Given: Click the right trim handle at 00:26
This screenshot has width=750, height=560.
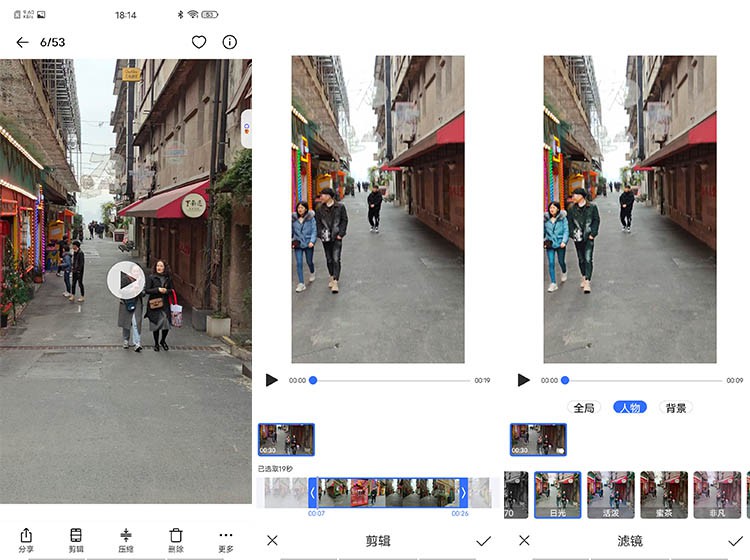Looking at the screenshot, I should tap(463, 493).
